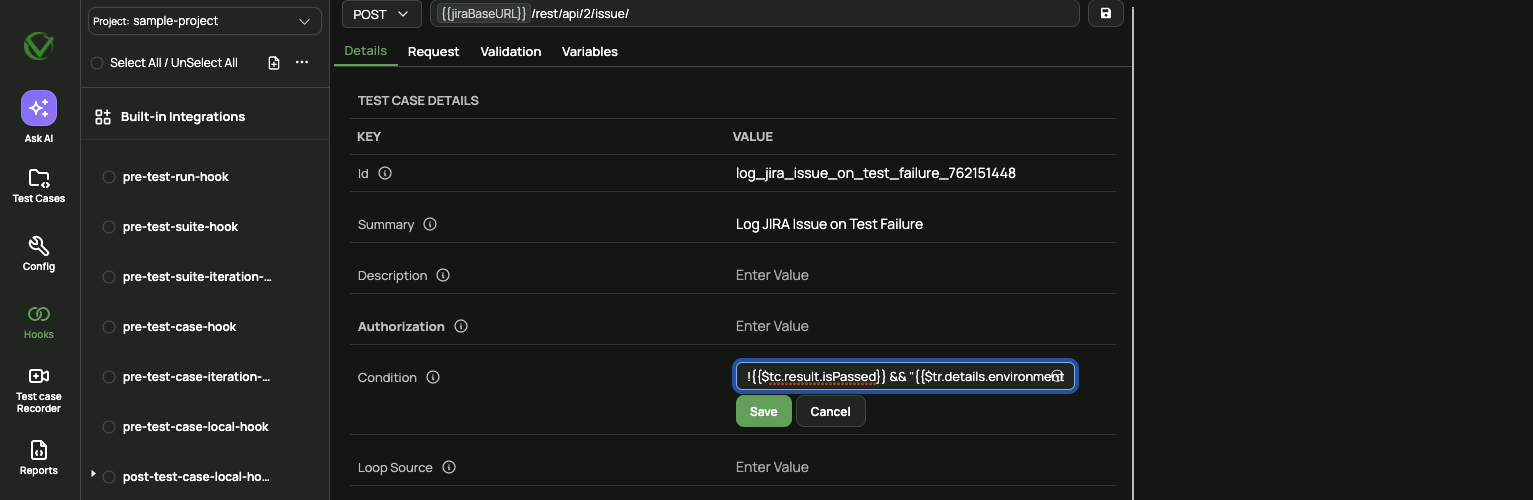Screen dimensions: 1533x500
Task: Open Test Cases folder icon in sidebar
Action: coord(39,178)
